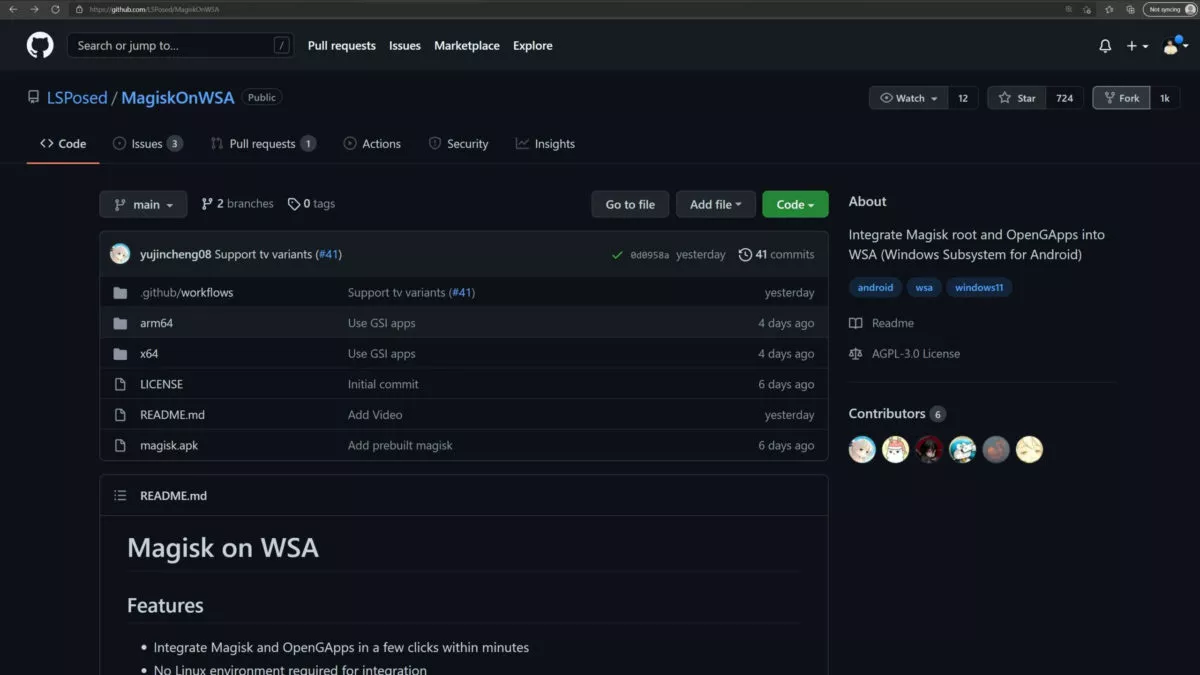View the 12 watchers count
The height and width of the screenshot is (675, 1200).
pos(963,98)
